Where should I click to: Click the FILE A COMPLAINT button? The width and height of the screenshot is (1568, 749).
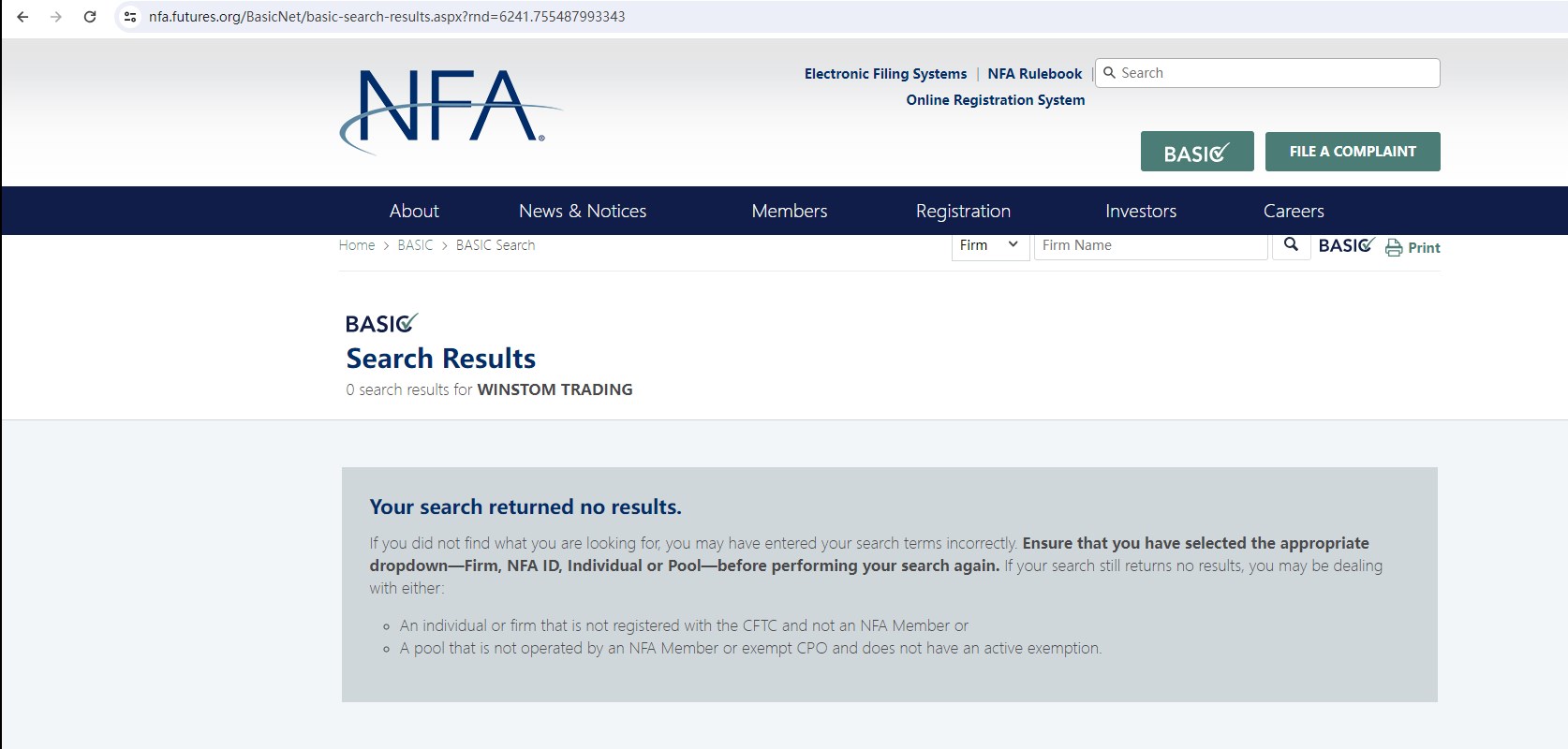coord(1353,152)
